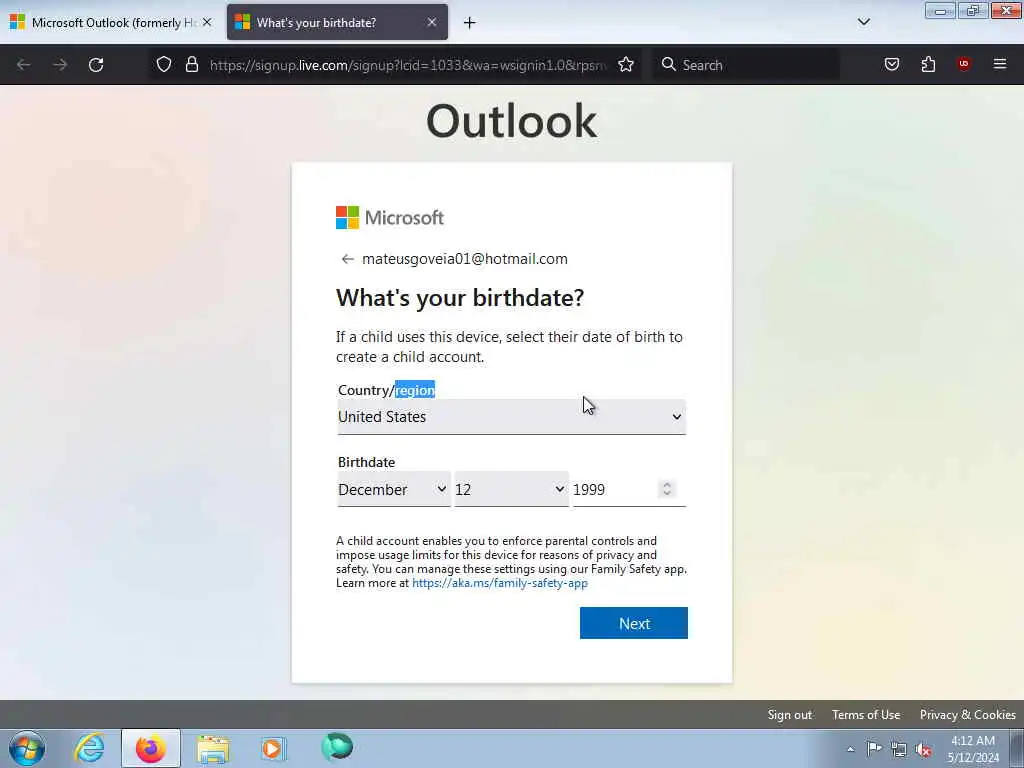
Task: Click the Next button
Action: [633, 623]
